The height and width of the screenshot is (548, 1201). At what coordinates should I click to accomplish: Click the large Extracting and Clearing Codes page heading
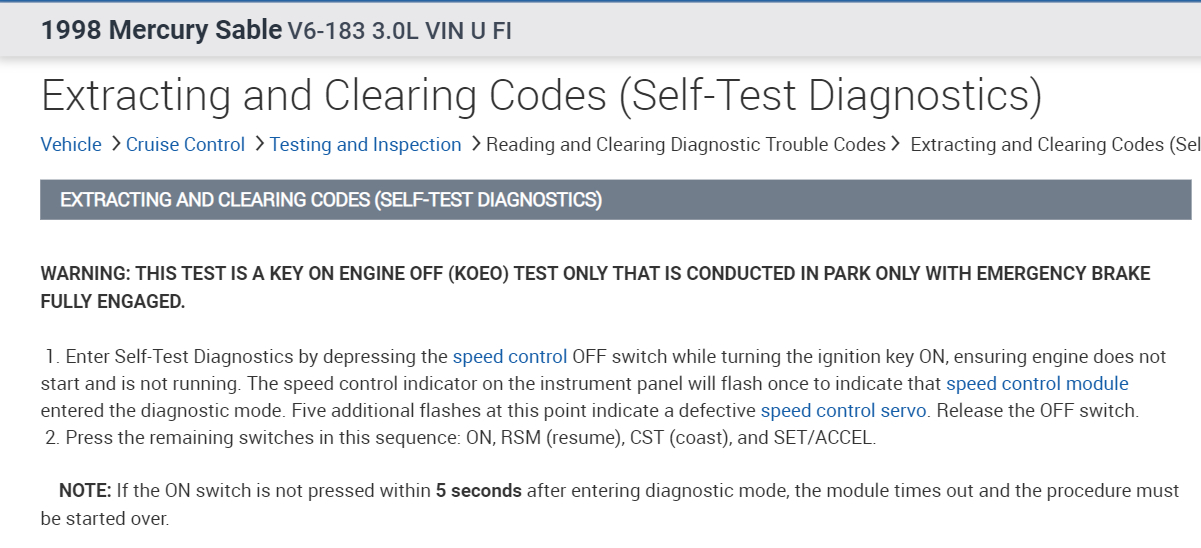click(x=541, y=96)
